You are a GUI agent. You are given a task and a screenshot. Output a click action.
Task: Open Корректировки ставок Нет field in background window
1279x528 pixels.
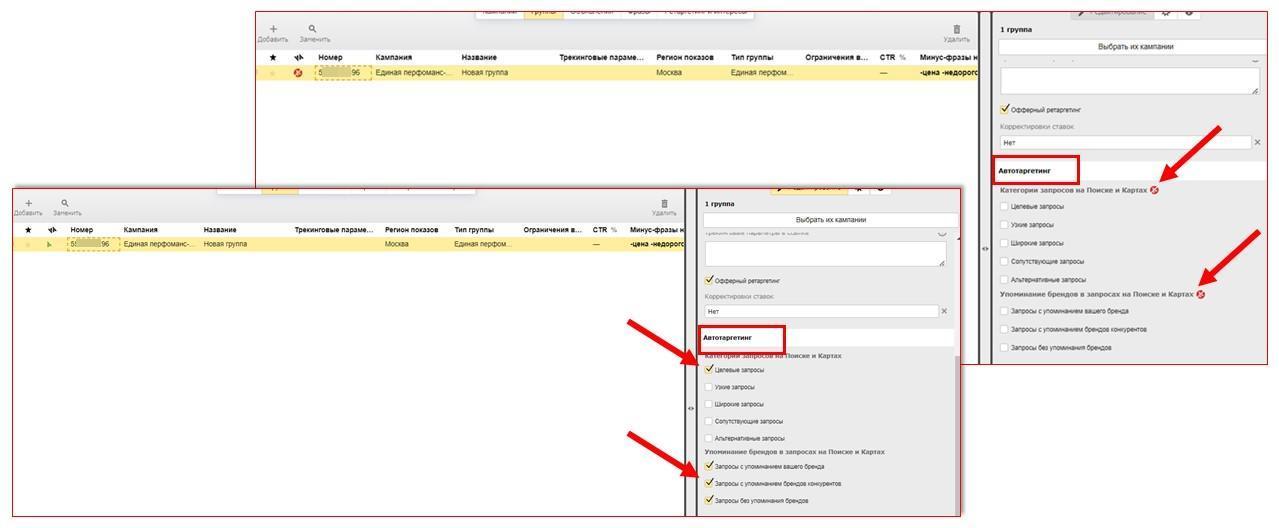[x=1124, y=143]
